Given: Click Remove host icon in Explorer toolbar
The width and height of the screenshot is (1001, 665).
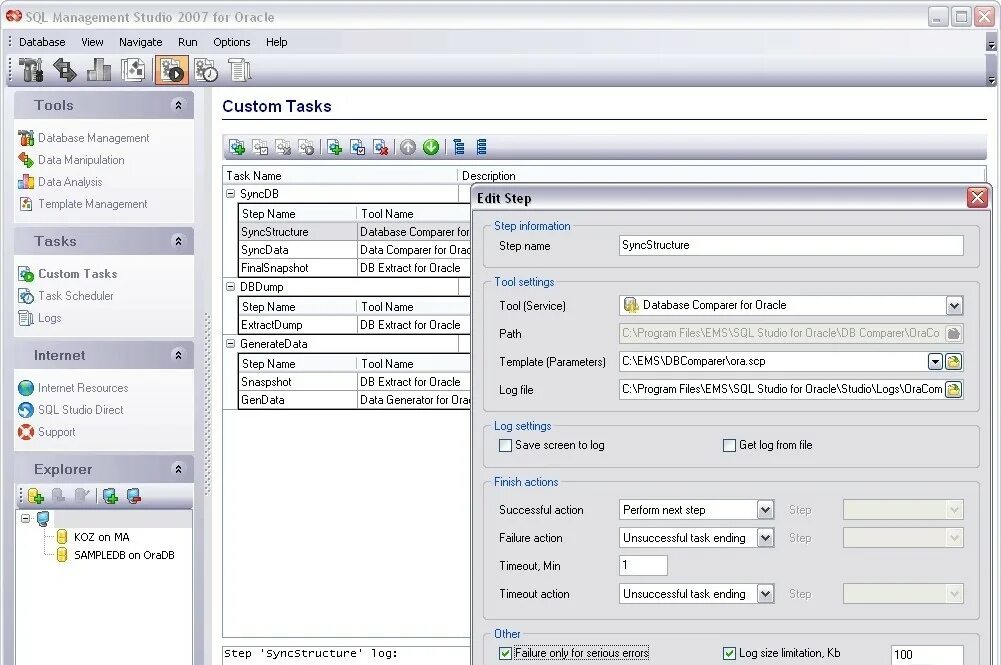Looking at the screenshot, I should tap(133, 496).
